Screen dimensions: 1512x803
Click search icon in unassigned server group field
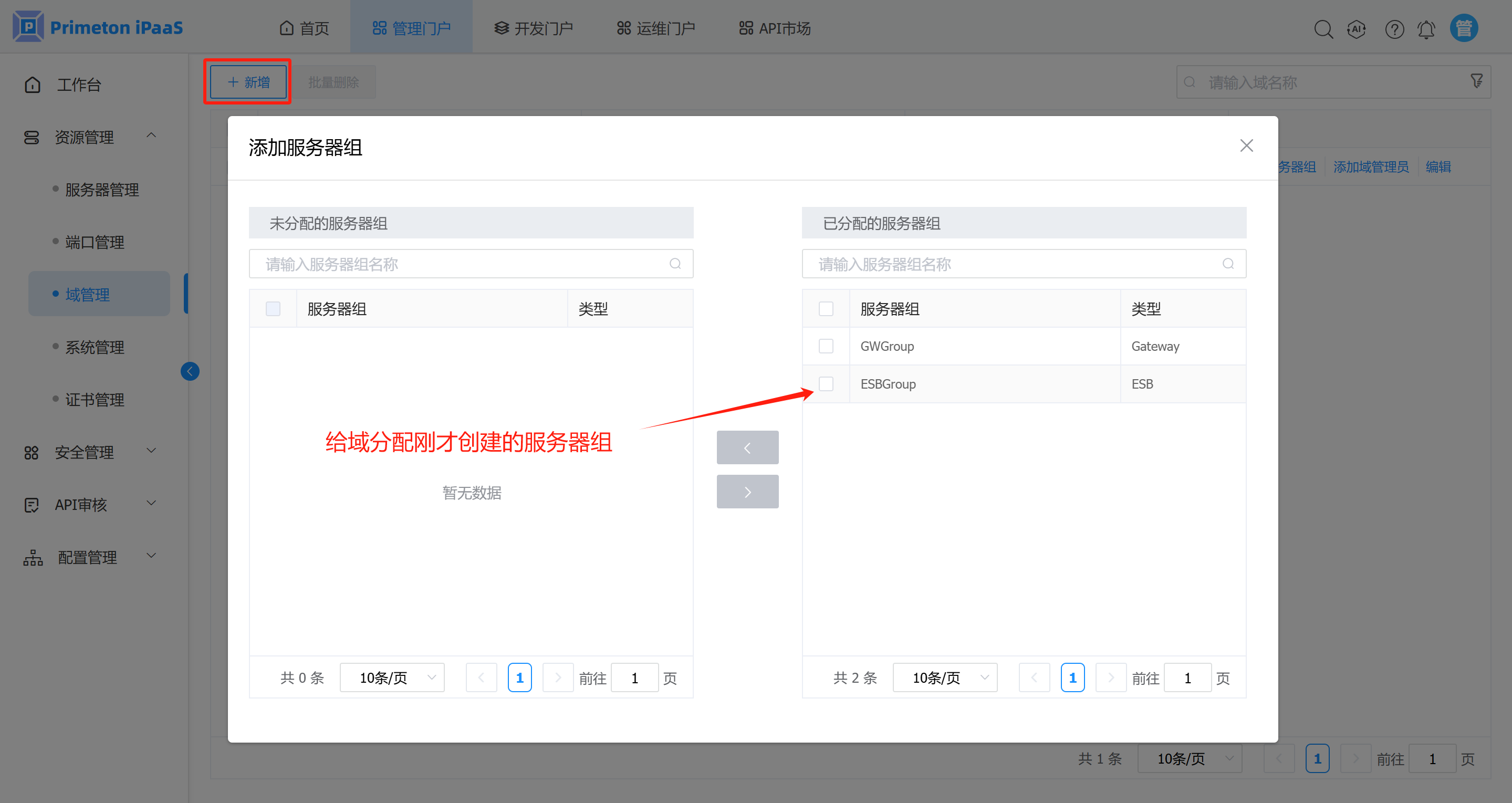coord(675,264)
